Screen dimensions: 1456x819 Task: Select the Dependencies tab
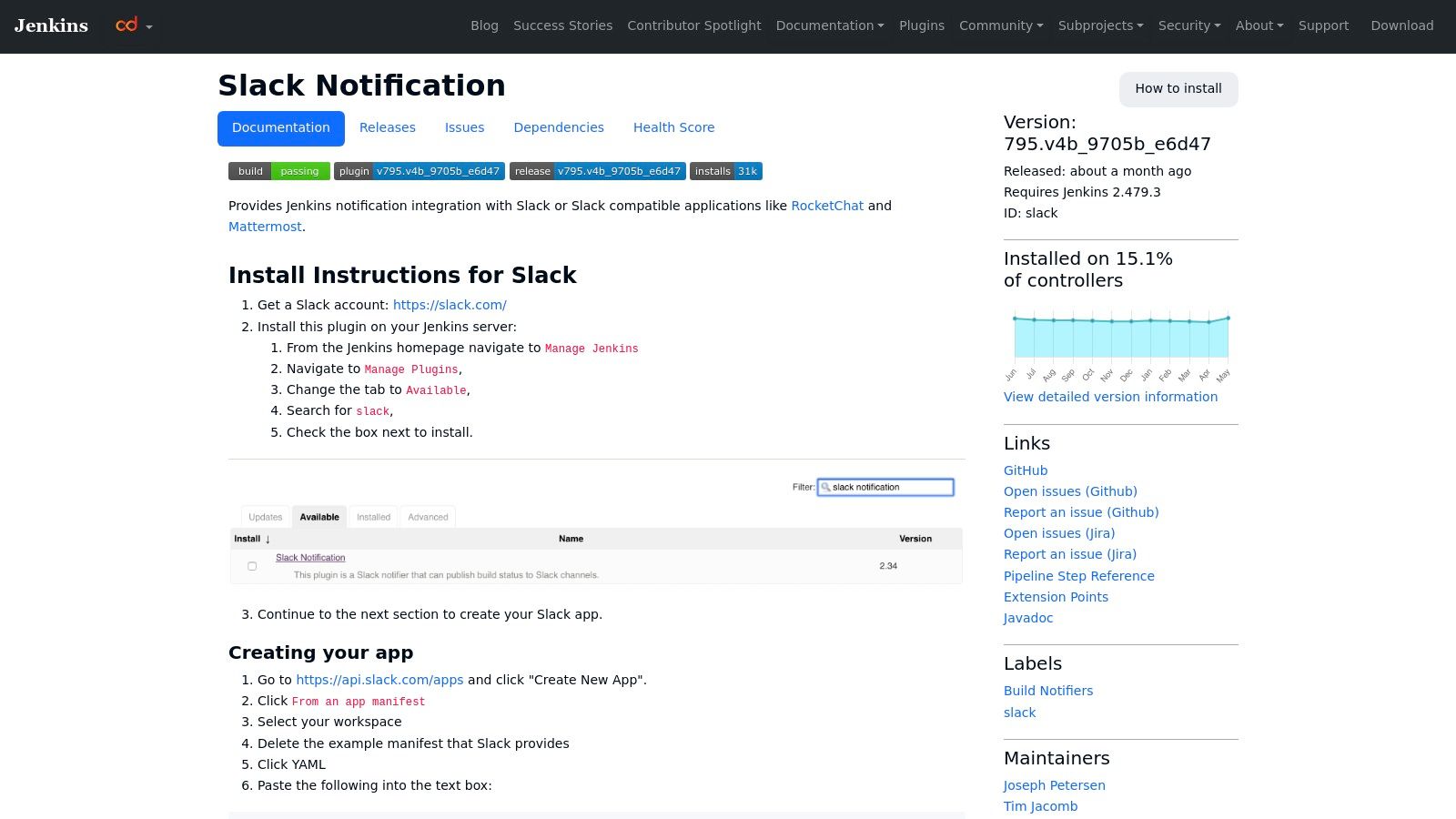click(x=559, y=127)
